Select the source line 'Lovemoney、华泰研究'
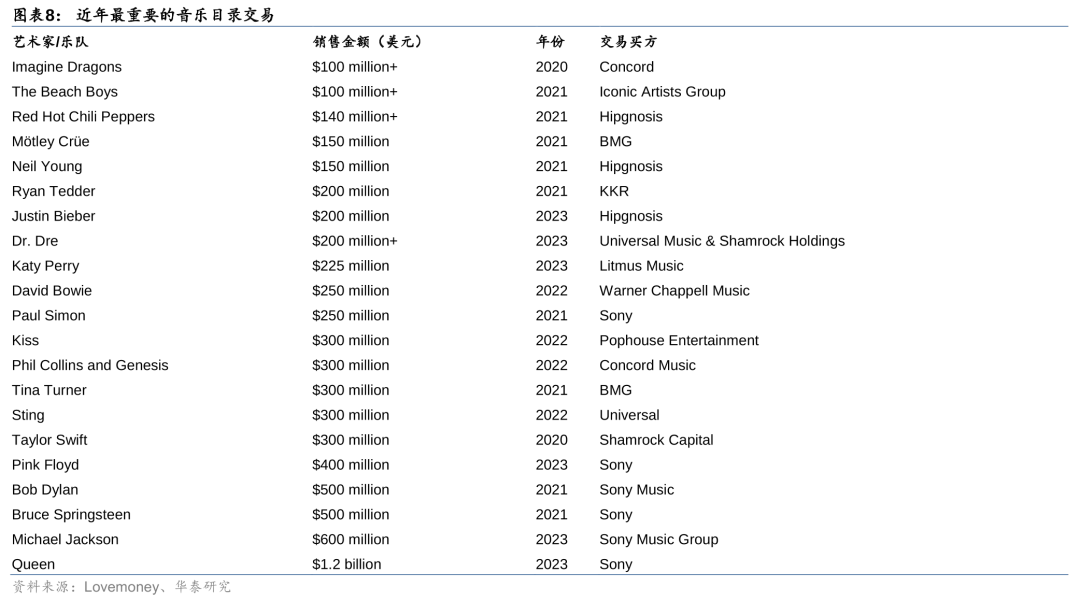This screenshot has height=601, width=1080. pos(157,587)
